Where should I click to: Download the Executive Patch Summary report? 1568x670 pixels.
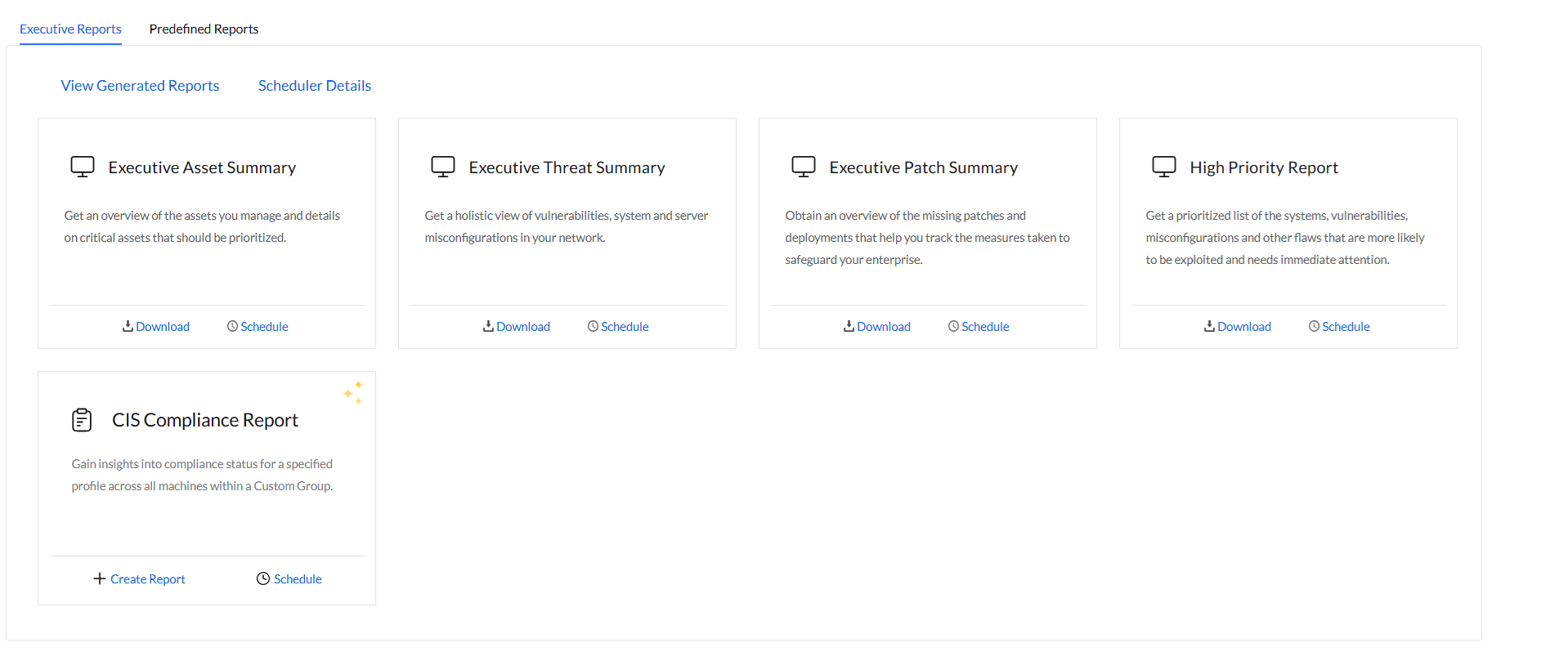877,327
